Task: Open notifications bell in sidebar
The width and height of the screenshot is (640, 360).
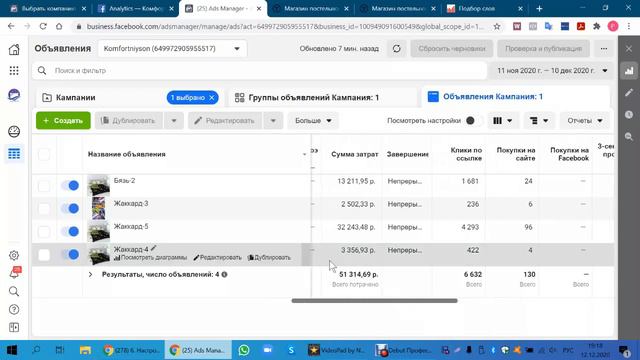Action: 14,273
